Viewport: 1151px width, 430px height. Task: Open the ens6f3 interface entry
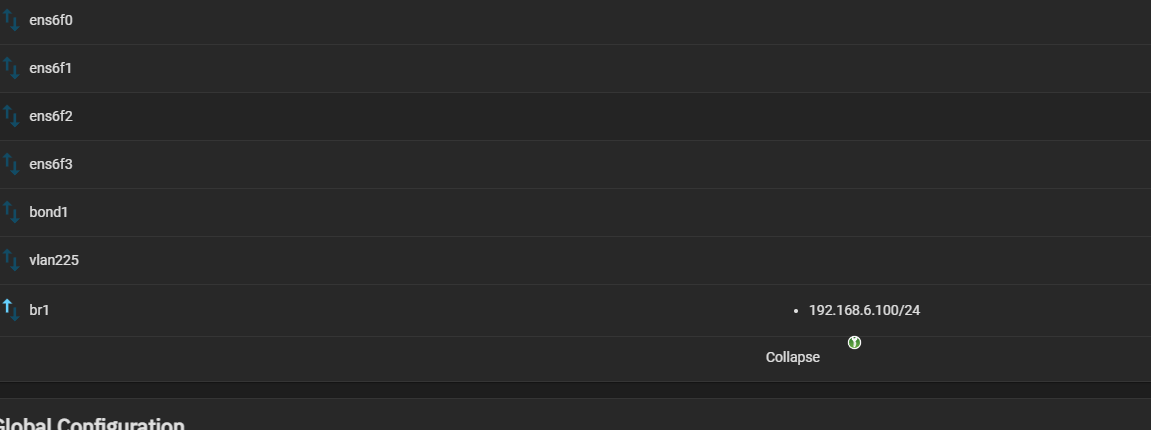coord(51,164)
